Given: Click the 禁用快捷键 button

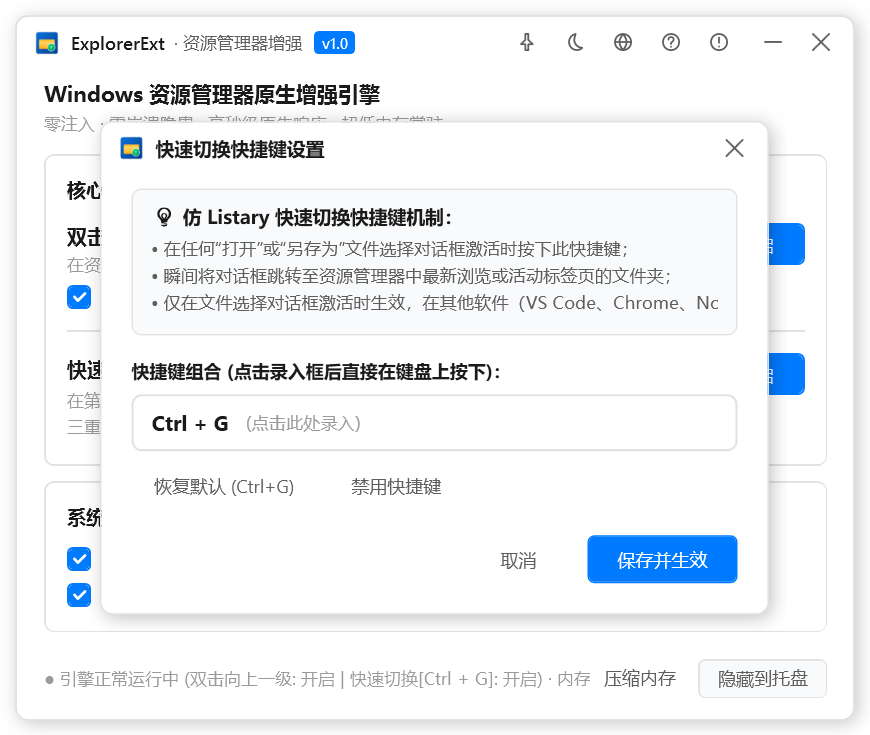Looking at the screenshot, I should (x=396, y=487).
